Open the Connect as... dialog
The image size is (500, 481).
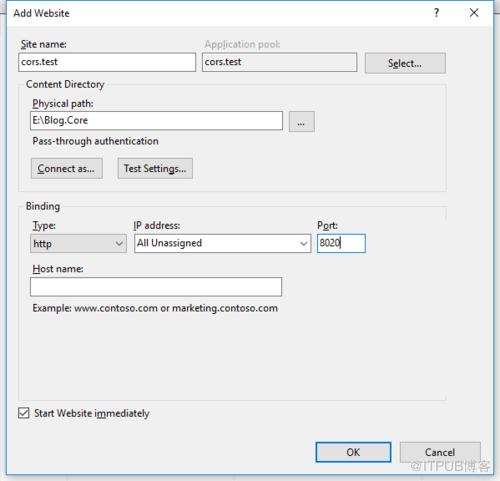click(67, 168)
